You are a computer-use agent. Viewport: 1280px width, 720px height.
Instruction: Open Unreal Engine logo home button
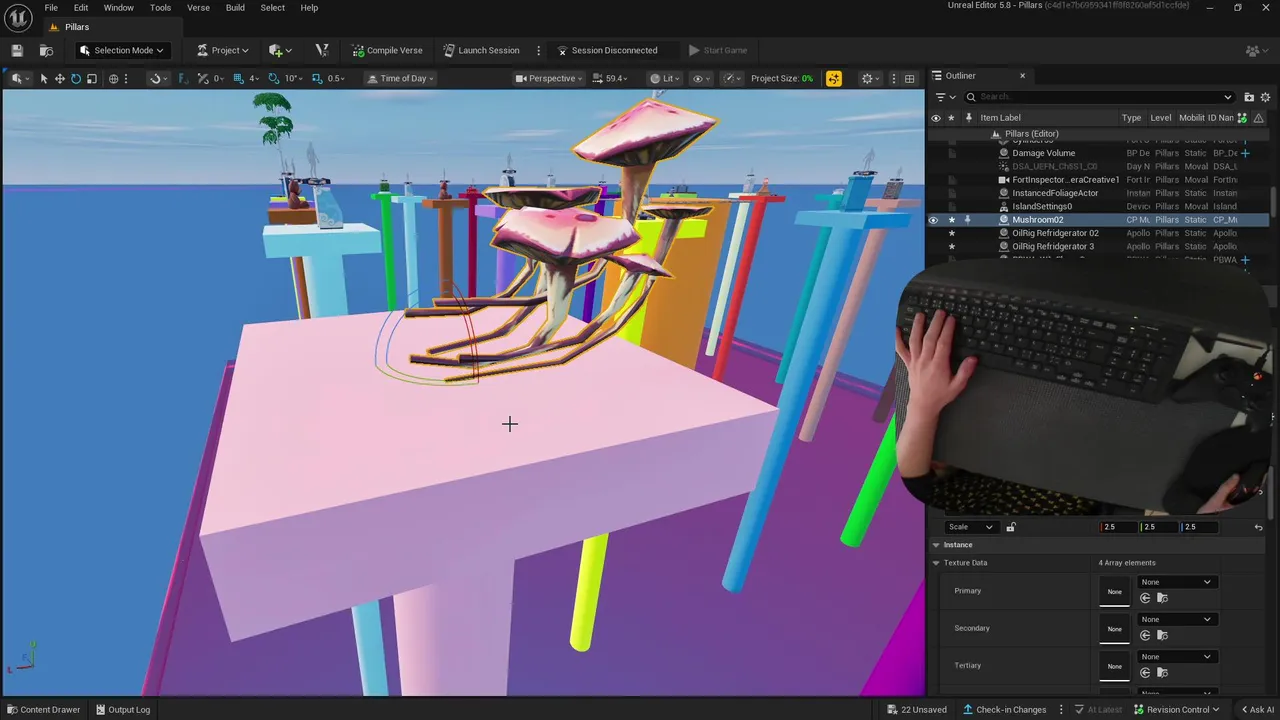pyautogui.click(x=19, y=17)
